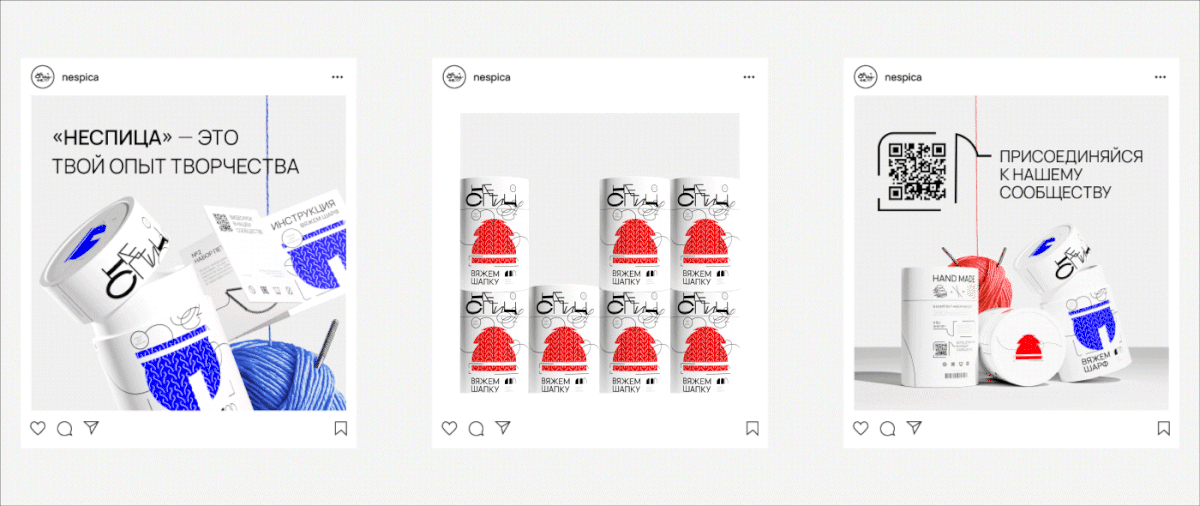This screenshot has width=1200, height=506.
Task: Open the three-dot menu on the first post
Action: 338,77
